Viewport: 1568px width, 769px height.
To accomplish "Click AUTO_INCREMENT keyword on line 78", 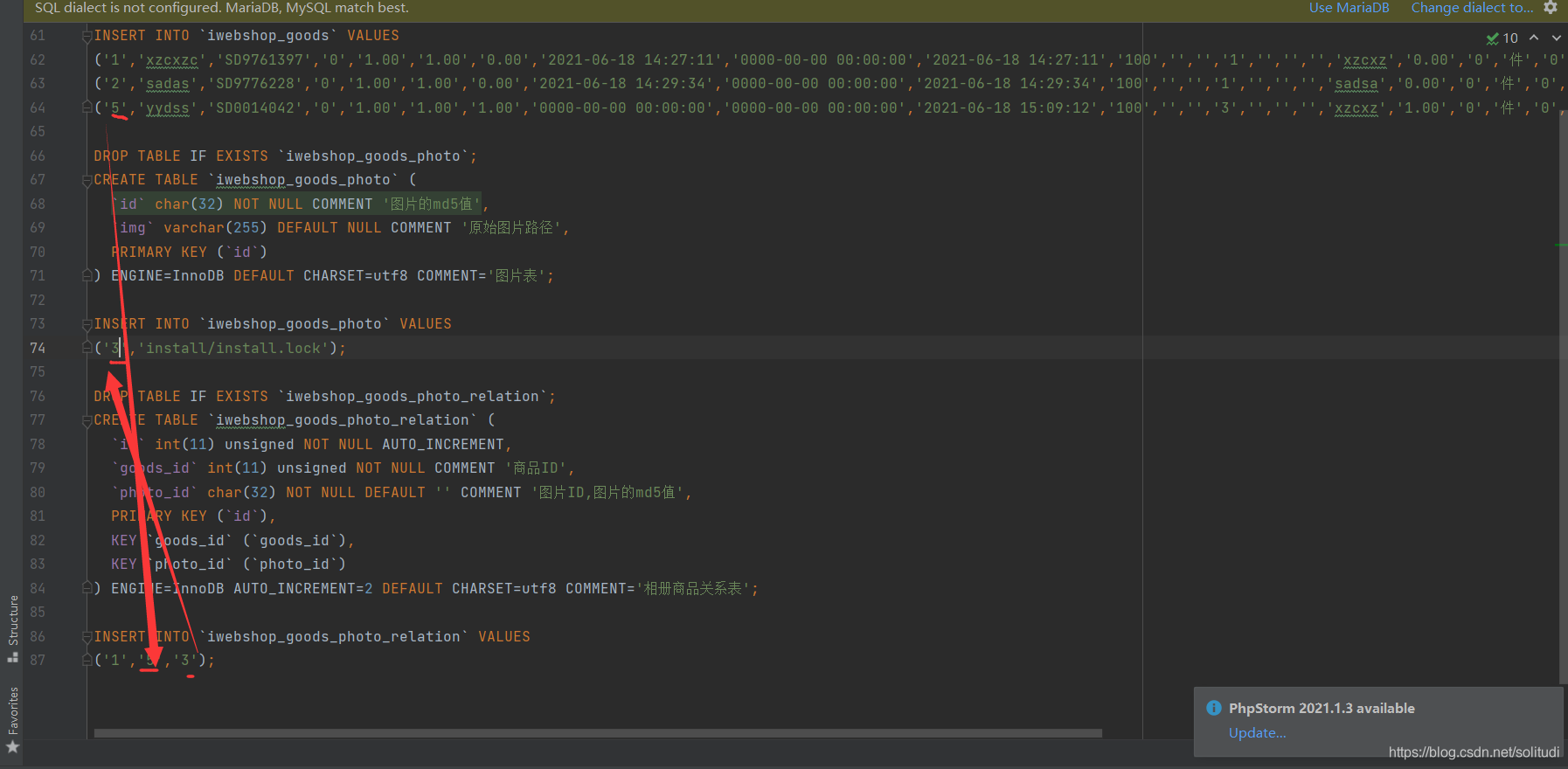I will (443, 444).
